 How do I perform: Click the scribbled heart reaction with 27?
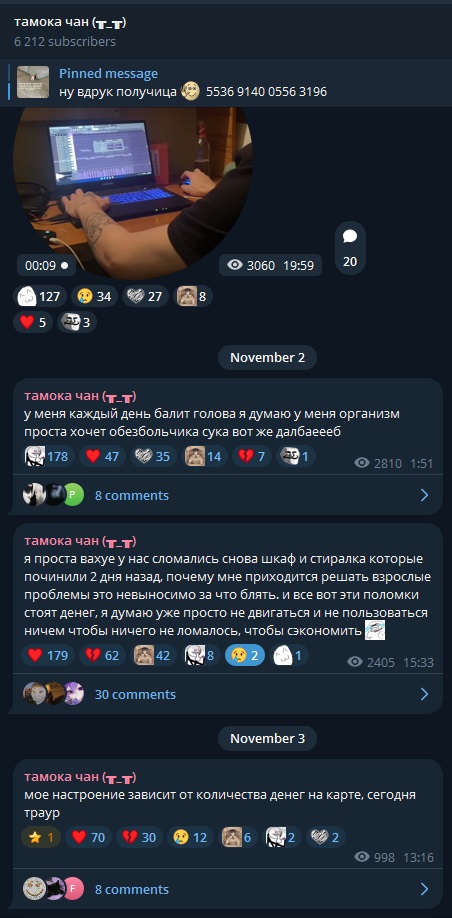pyautogui.click(x=145, y=297)
